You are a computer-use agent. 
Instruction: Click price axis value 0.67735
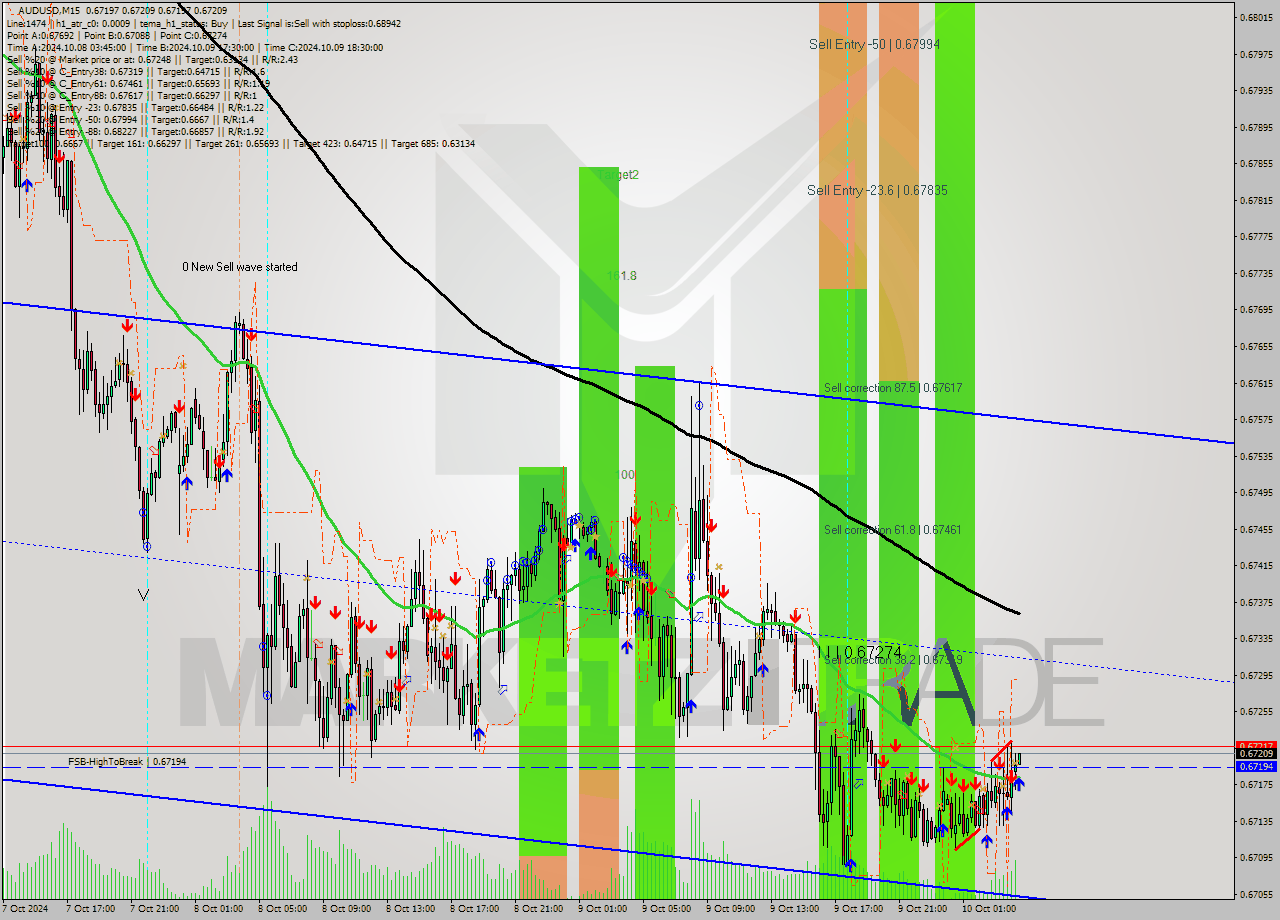tap(1256, 273)
